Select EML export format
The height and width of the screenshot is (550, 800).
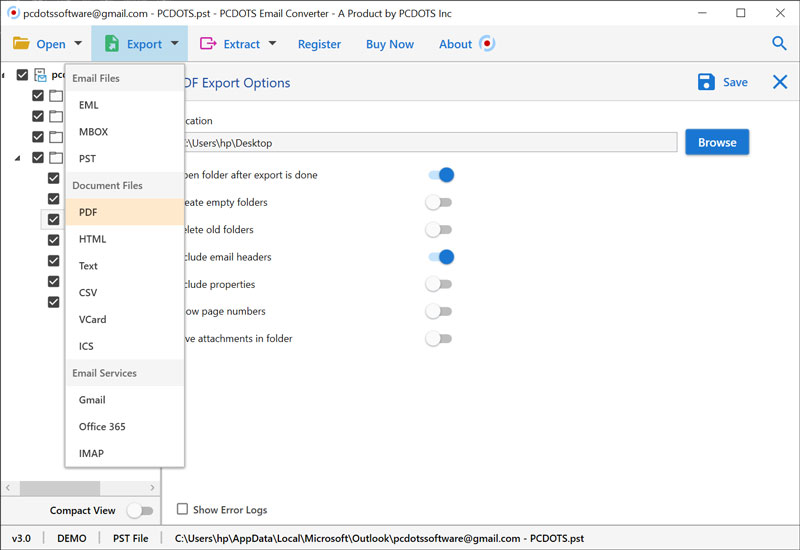124,105
